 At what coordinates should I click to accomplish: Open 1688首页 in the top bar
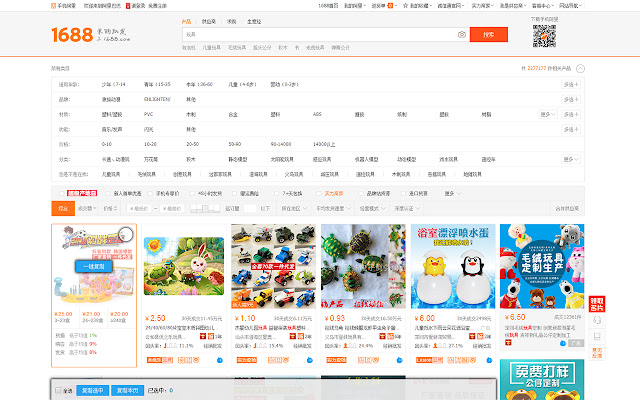click(x=328, y=6)
